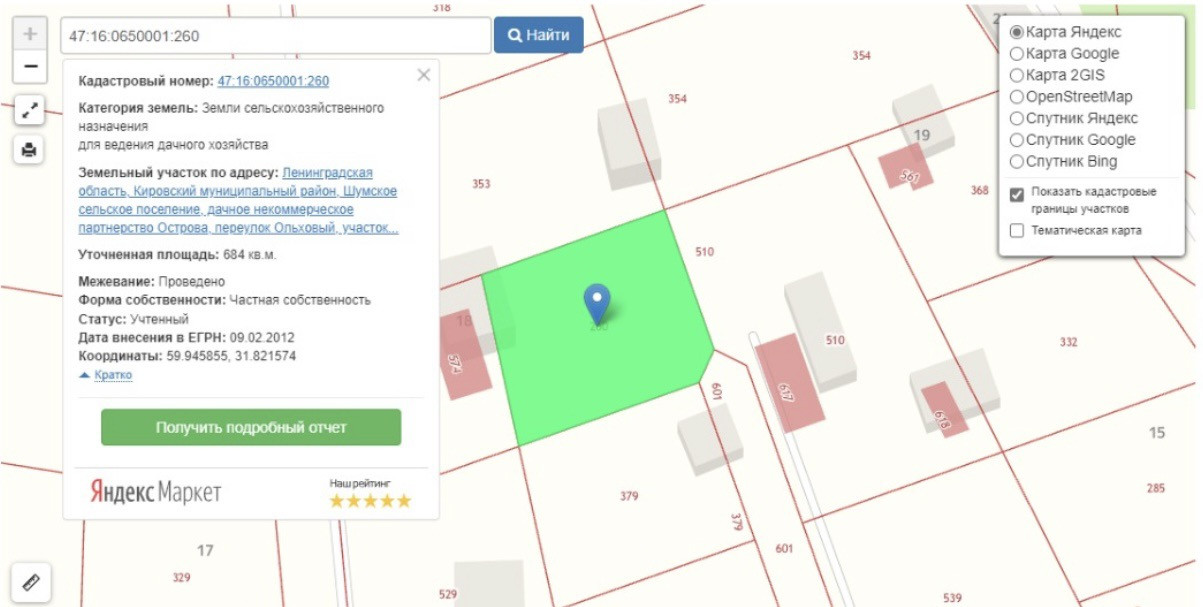The image size is (1203, 607).
Task: Click red building labeled 567
Action: [x=905, y=166]
